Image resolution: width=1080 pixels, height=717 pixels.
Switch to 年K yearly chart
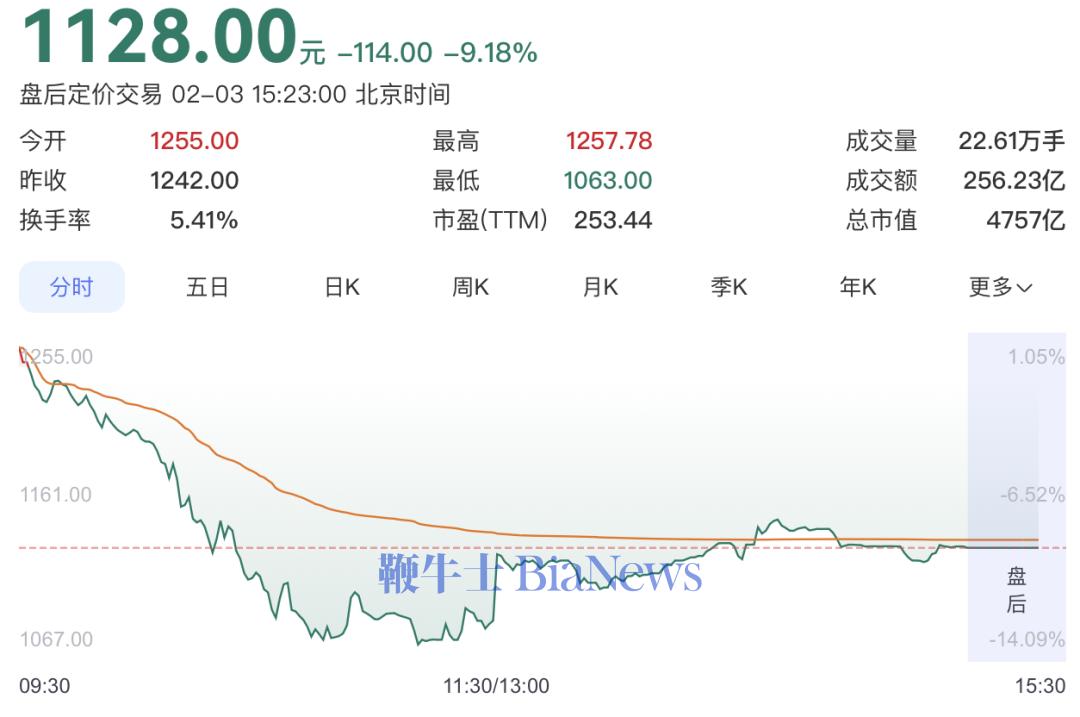tap(858, 288)
